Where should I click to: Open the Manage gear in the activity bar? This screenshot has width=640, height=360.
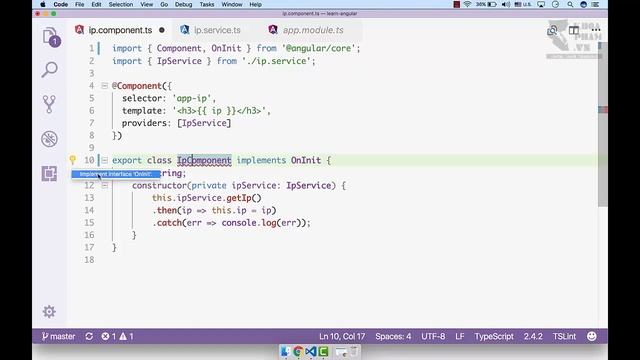(x=49, y=312)
